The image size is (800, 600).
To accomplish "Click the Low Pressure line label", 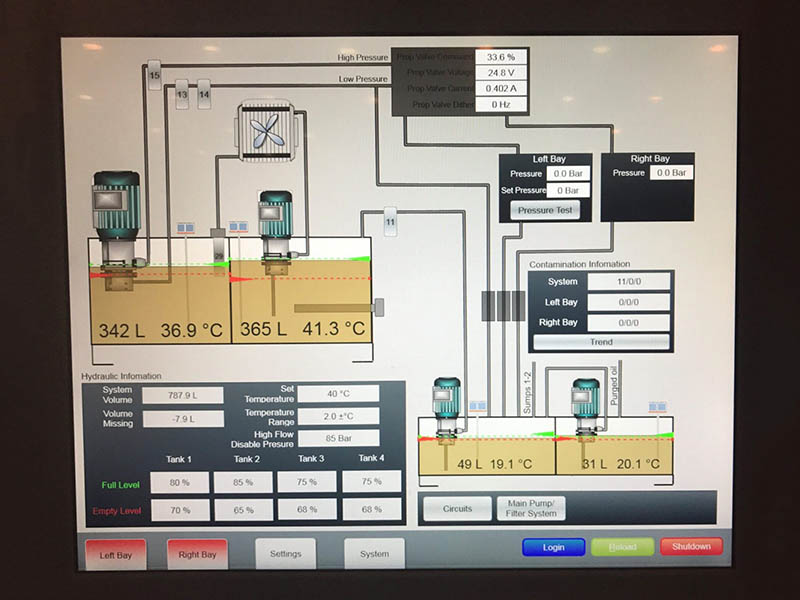I will tap(363, 79).
